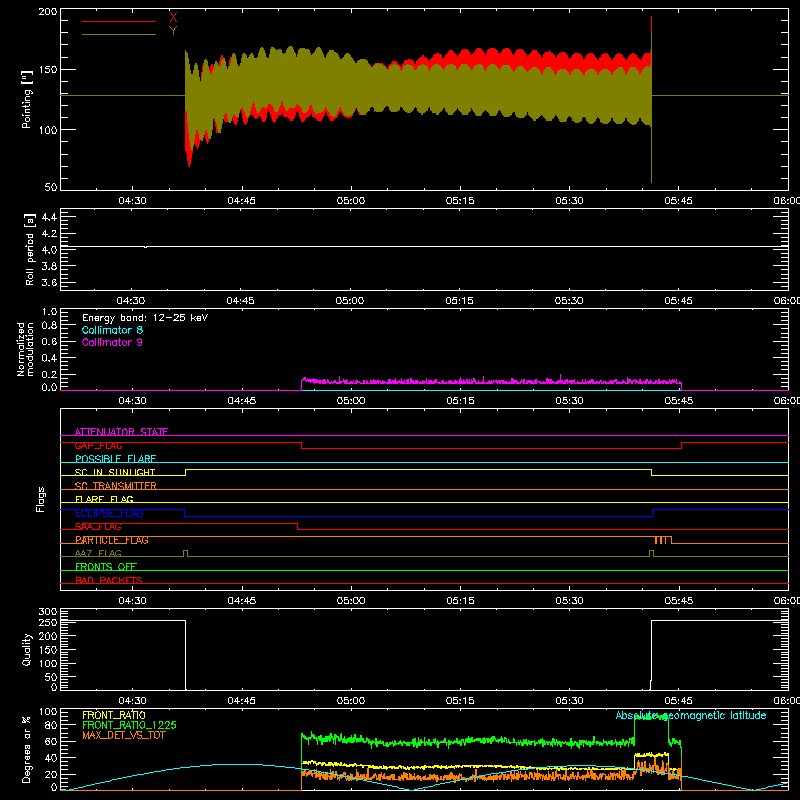This screenshot has width=800, height=800.
Task: Click the 05:30 tick under modulation plot
Action: [569, 401]
